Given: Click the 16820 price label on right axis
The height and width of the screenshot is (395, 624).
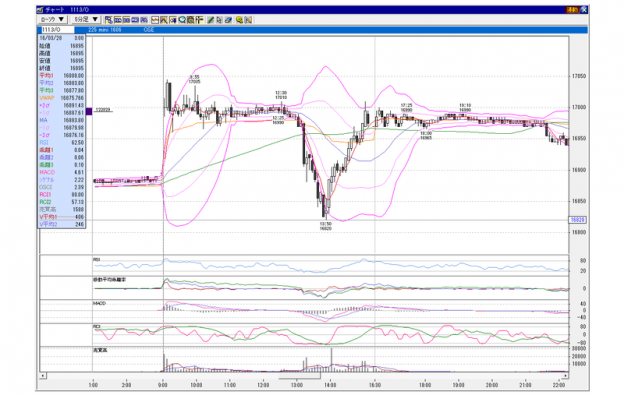Looking at the screenshot, I should point(577,220).
